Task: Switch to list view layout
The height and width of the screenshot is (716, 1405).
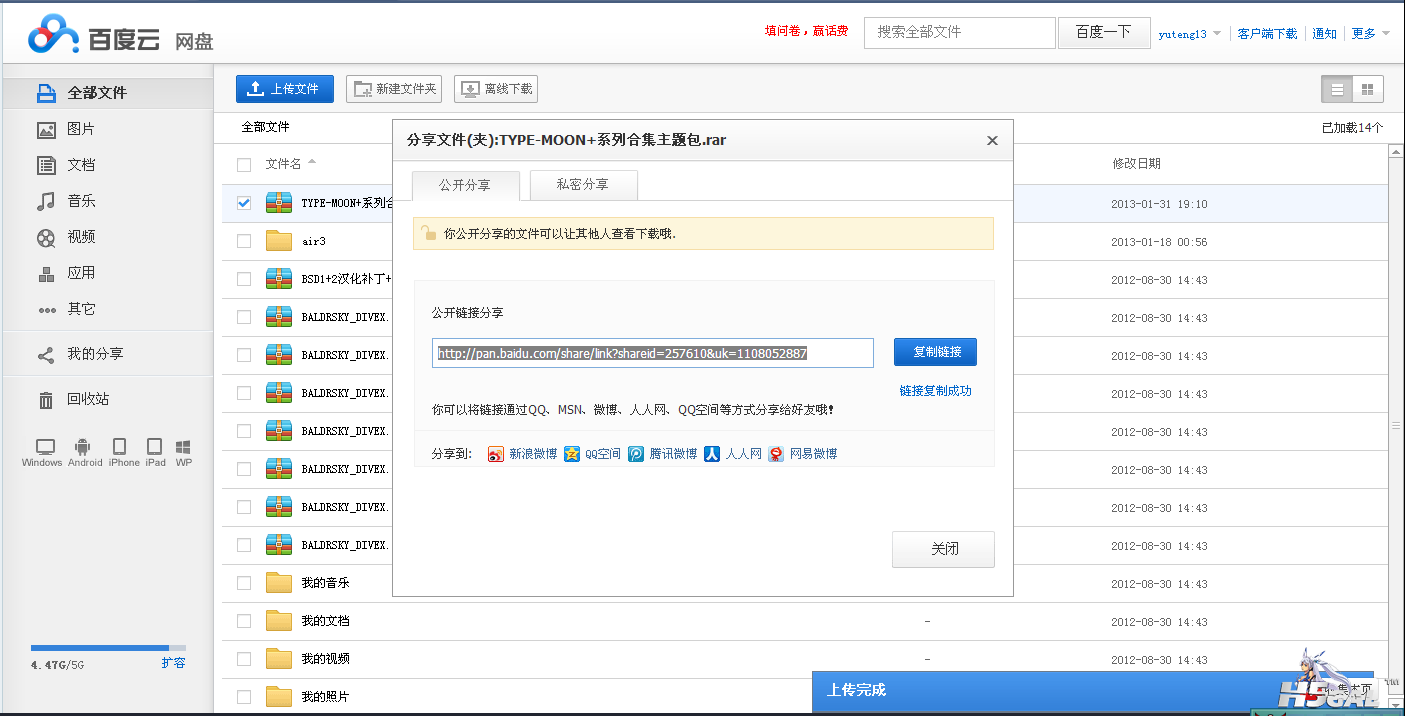Action: point(1337,89)
